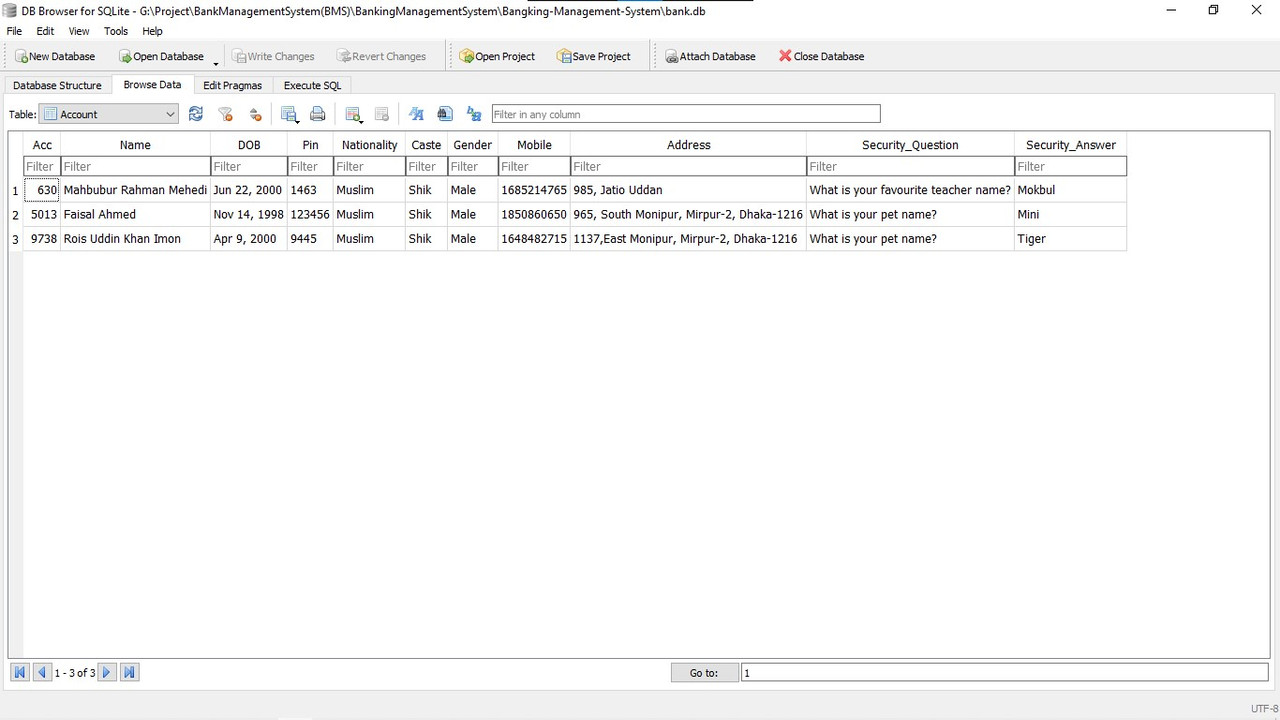Screen dimensions: 1280x720
Task: Click the DOB column header
Action: [x=249, y=145]
